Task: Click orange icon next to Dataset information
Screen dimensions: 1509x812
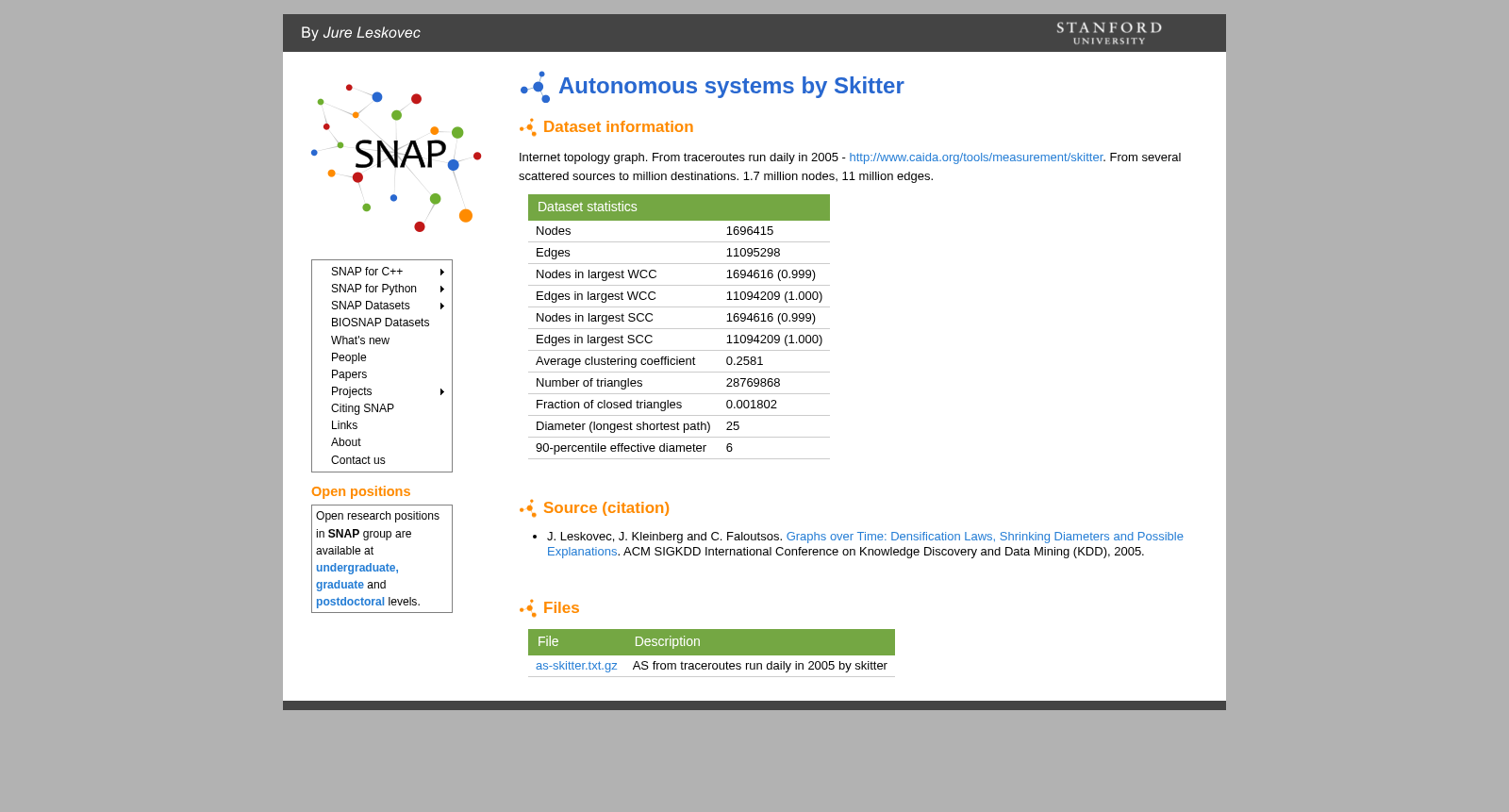Action: point(528,127)
